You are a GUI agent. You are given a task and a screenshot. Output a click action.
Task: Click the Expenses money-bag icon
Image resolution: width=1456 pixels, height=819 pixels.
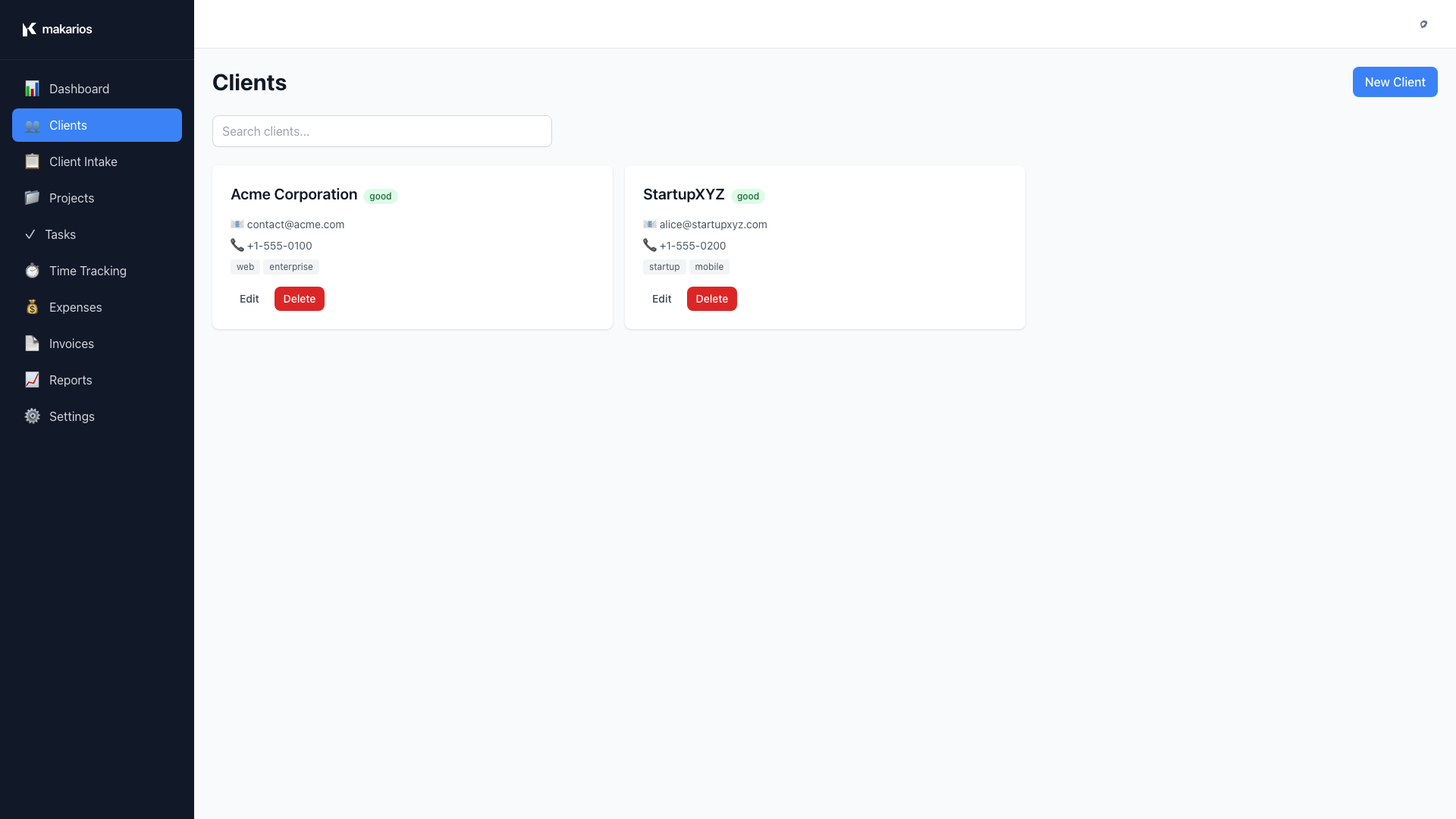pyautogui.click(x=32, y=307)
